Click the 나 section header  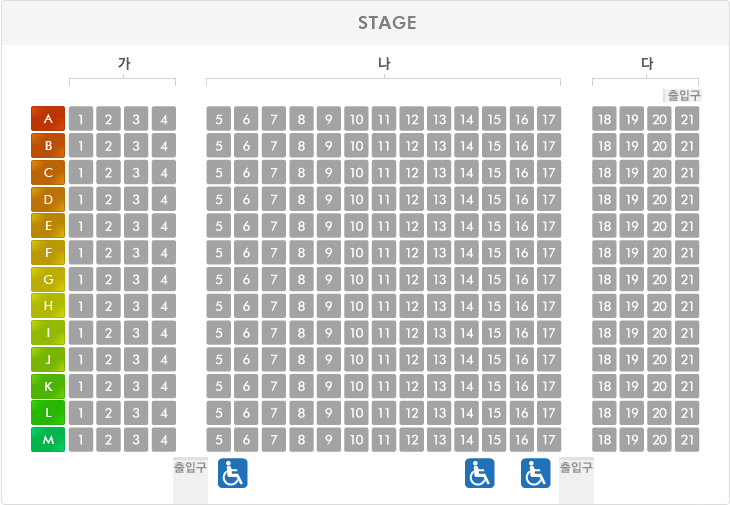pos(384,63)
